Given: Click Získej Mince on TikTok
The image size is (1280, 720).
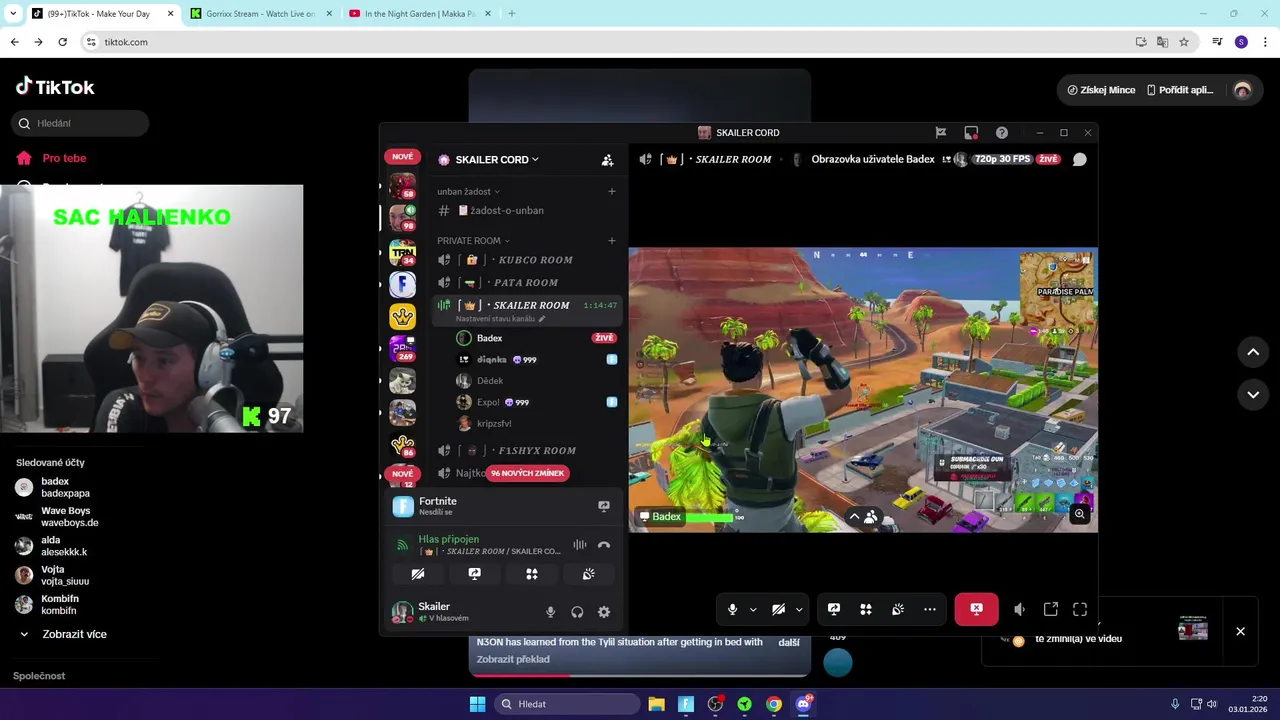Looking at the screenshot, I should (x=1101, y=90).
